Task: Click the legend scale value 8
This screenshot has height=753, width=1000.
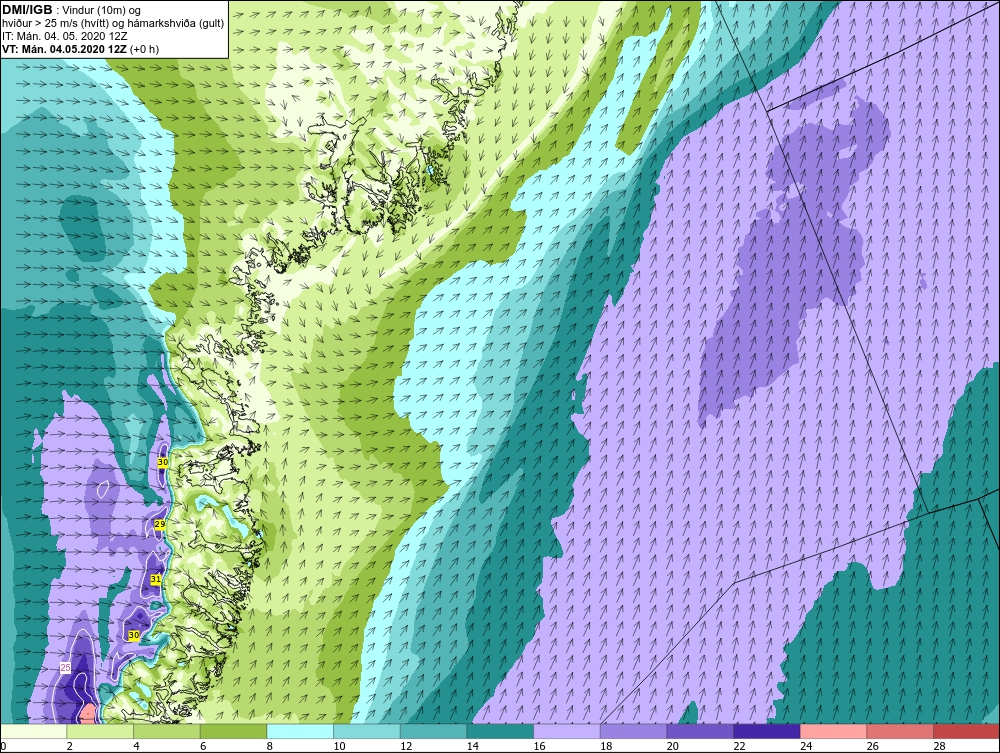Action: point(269,746)
